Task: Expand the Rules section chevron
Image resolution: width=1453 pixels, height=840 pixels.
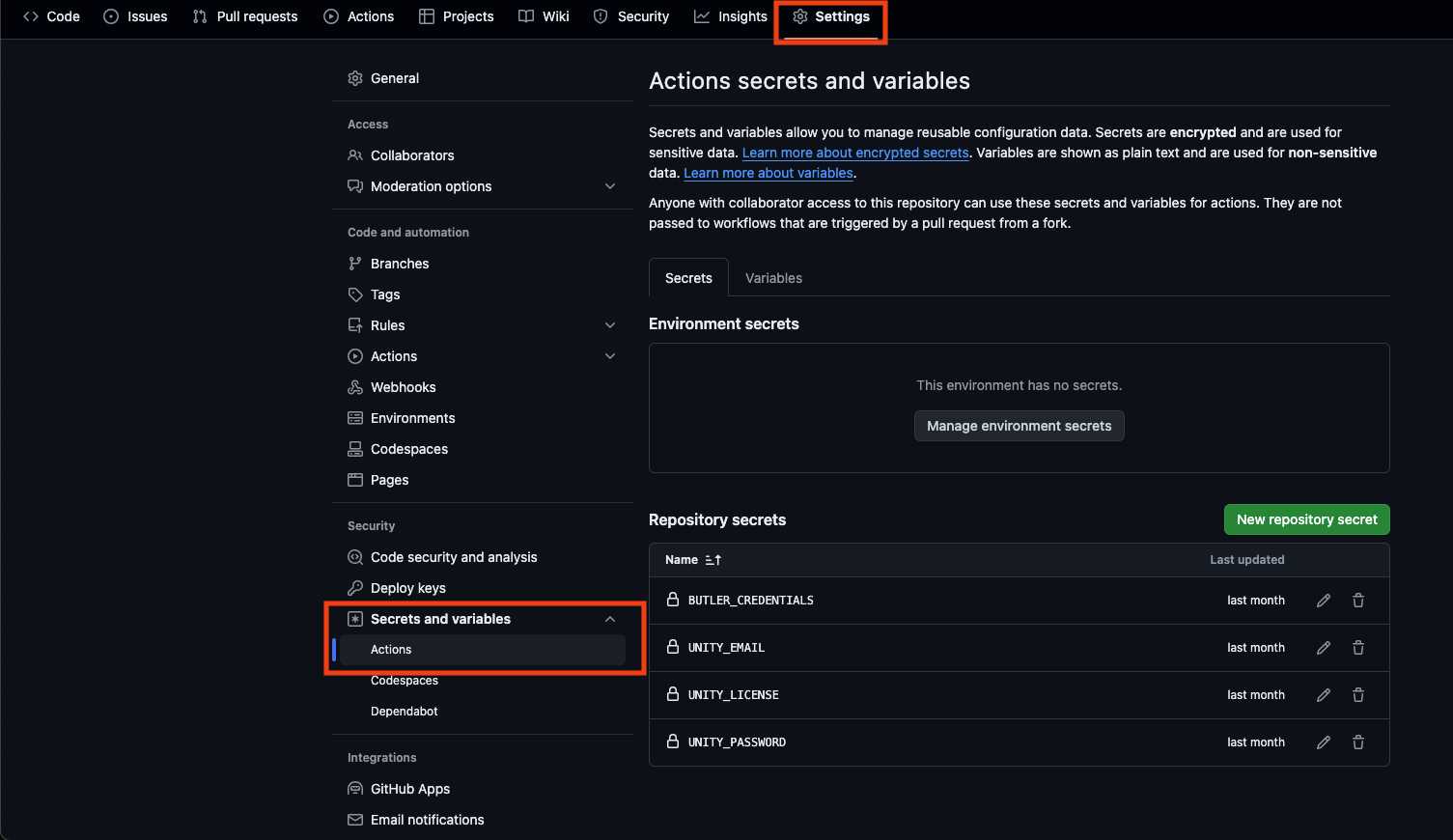Action: coord(610,325)
